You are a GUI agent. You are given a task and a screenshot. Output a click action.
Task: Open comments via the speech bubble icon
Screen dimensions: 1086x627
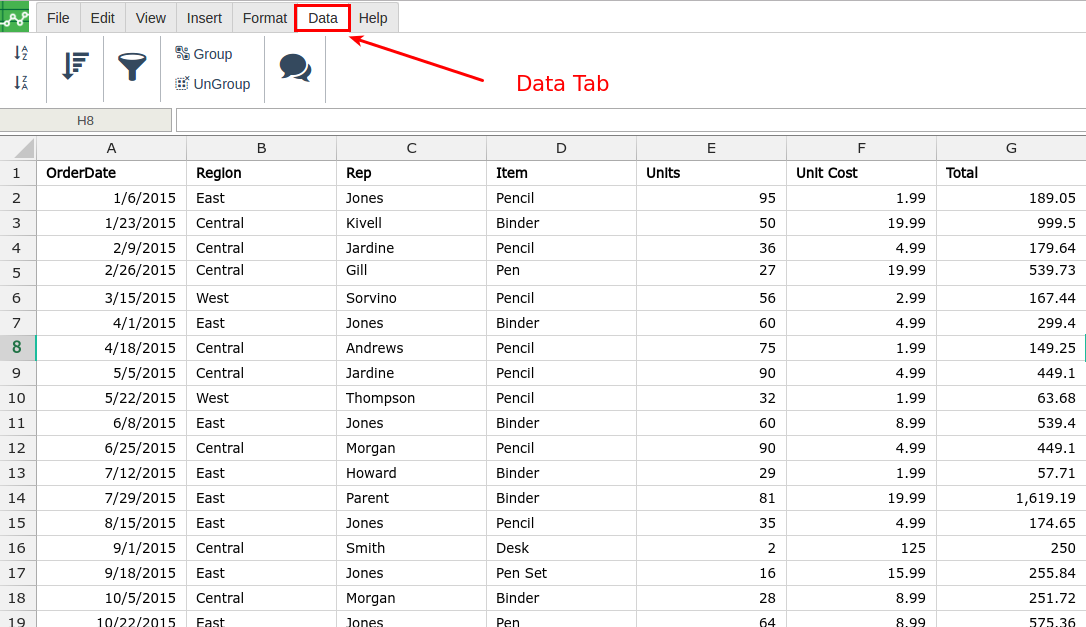click(295, 68)
